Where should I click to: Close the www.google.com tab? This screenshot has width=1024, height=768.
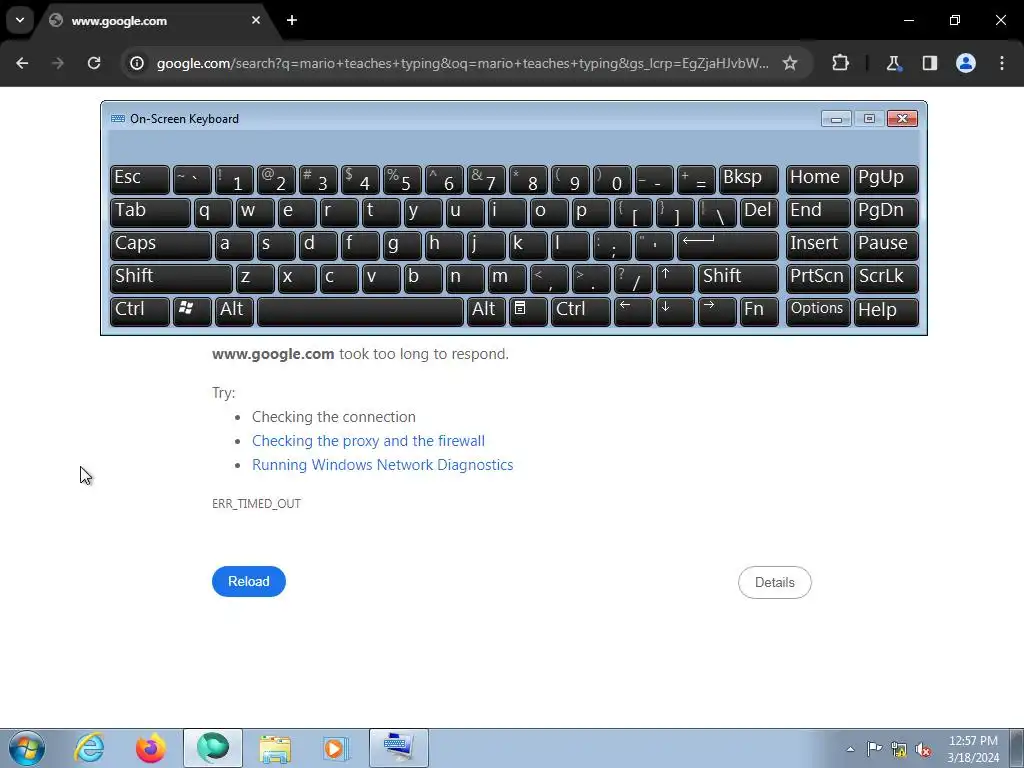point(256,20)
